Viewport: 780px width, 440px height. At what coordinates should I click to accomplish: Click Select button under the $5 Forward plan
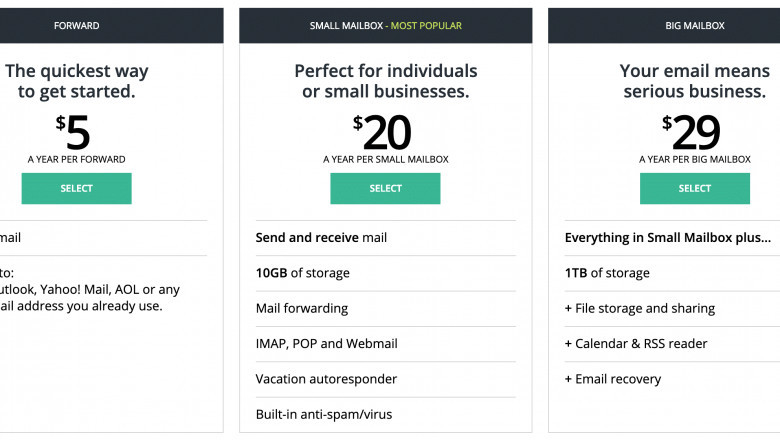coord(76,188)
